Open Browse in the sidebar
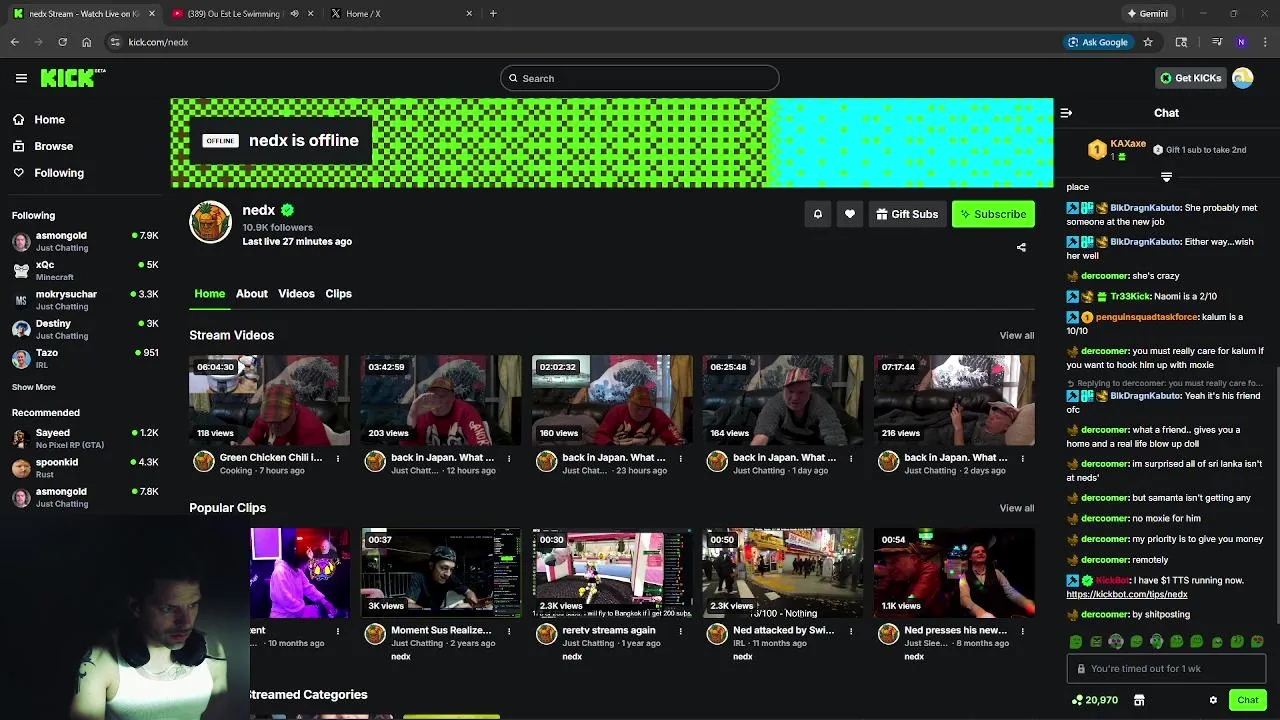1280x720 pixels. point(53,146)
